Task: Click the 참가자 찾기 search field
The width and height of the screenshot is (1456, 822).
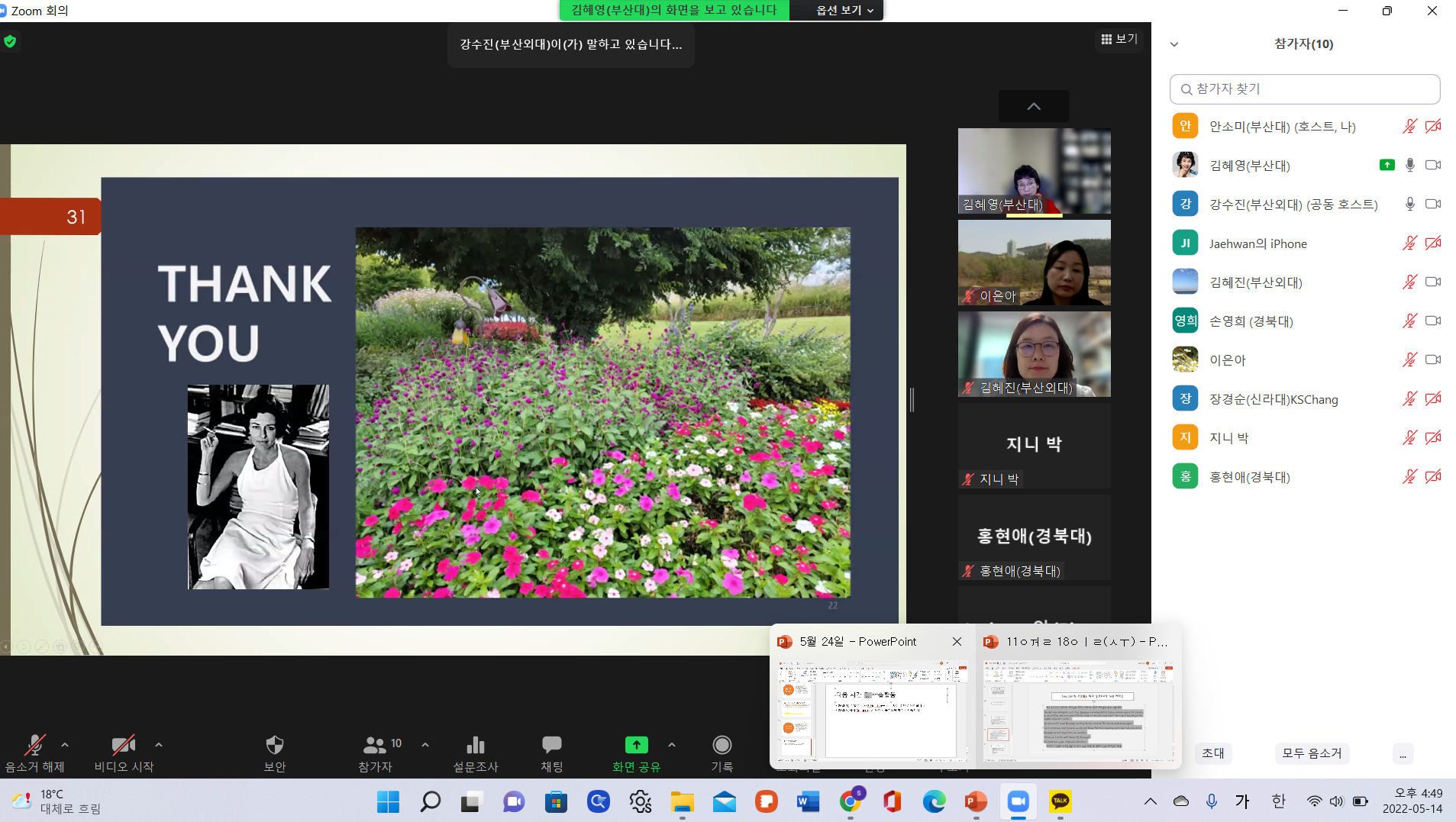Action: (x=1304, y=89)
